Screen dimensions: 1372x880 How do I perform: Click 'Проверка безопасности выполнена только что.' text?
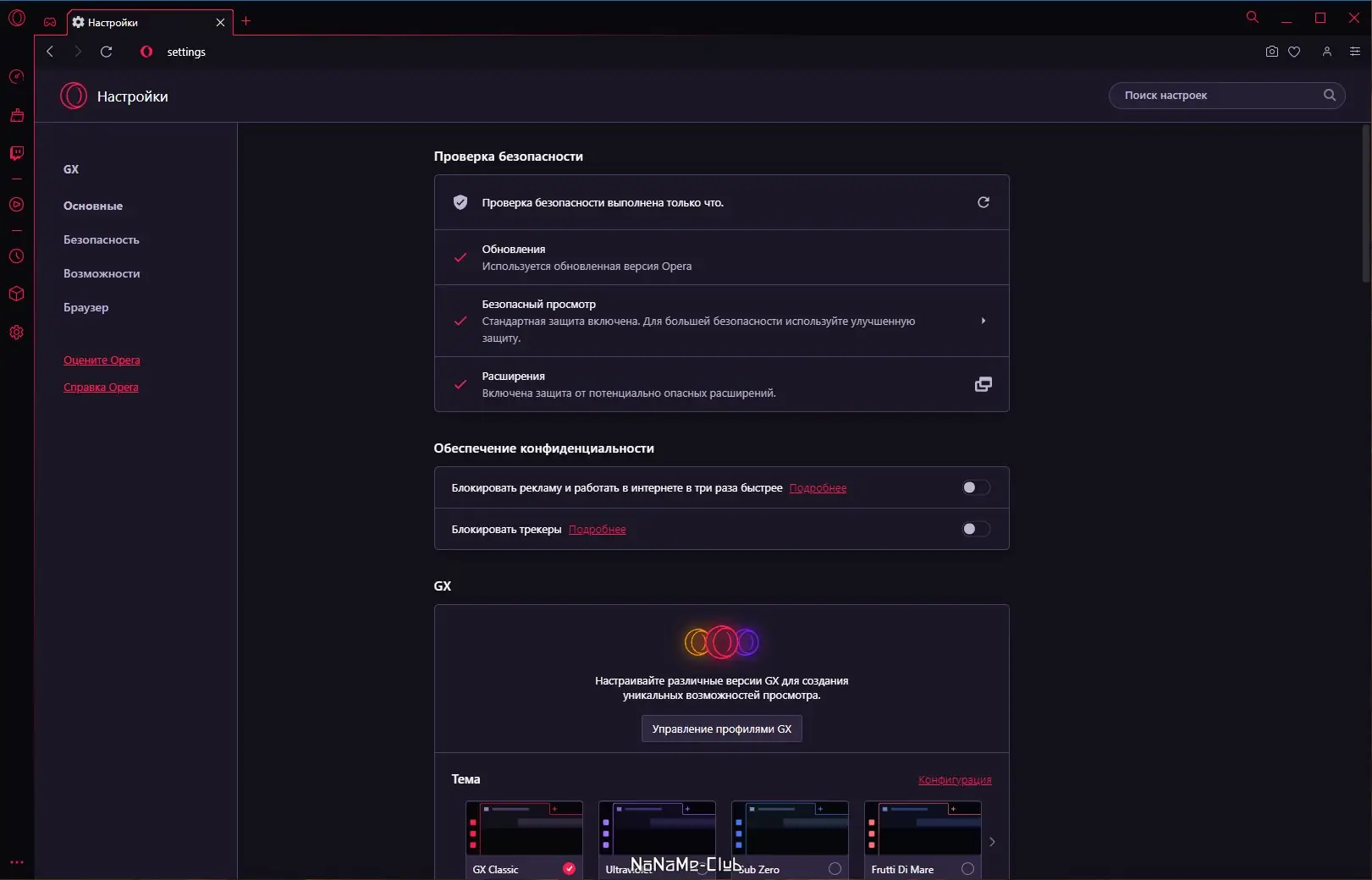tap(603, 202)
